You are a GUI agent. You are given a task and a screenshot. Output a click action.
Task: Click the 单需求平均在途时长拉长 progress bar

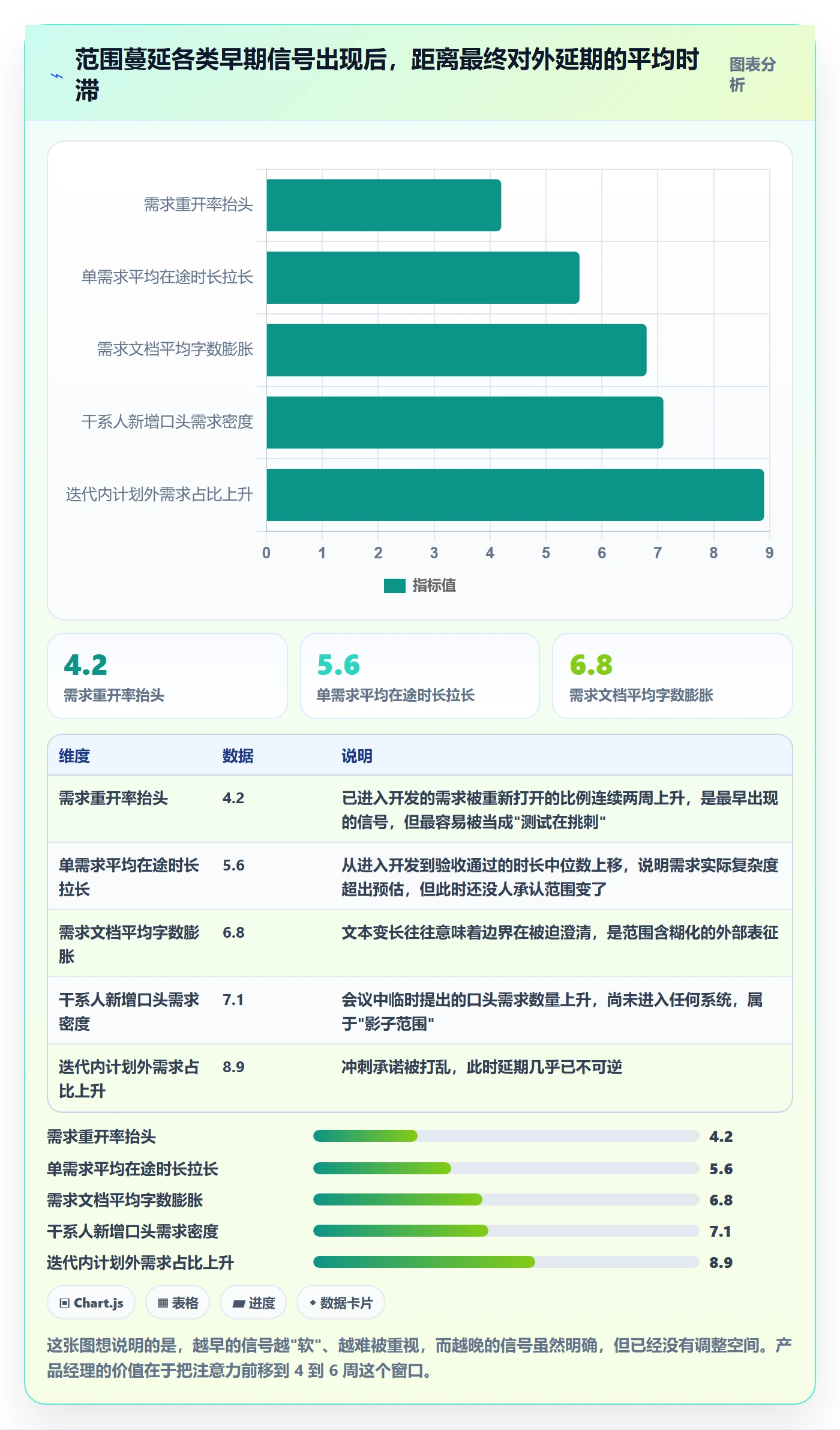[x=506, y=1168]
